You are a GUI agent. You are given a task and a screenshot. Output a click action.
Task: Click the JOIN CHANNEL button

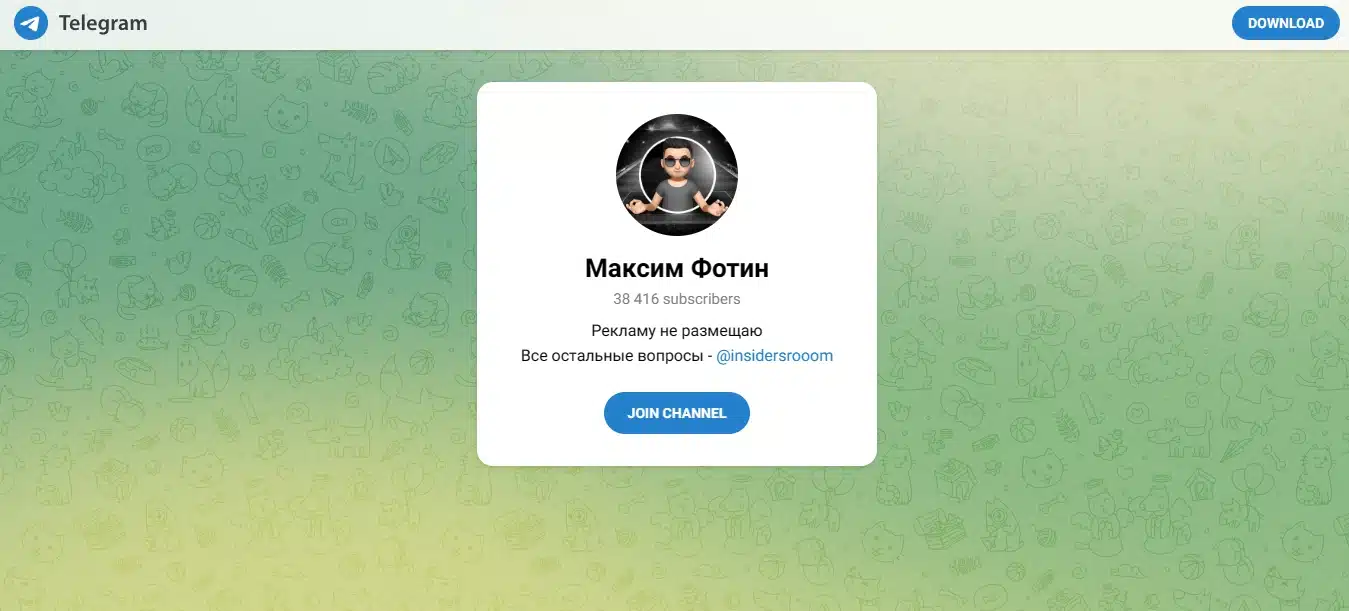pos(677,413)
